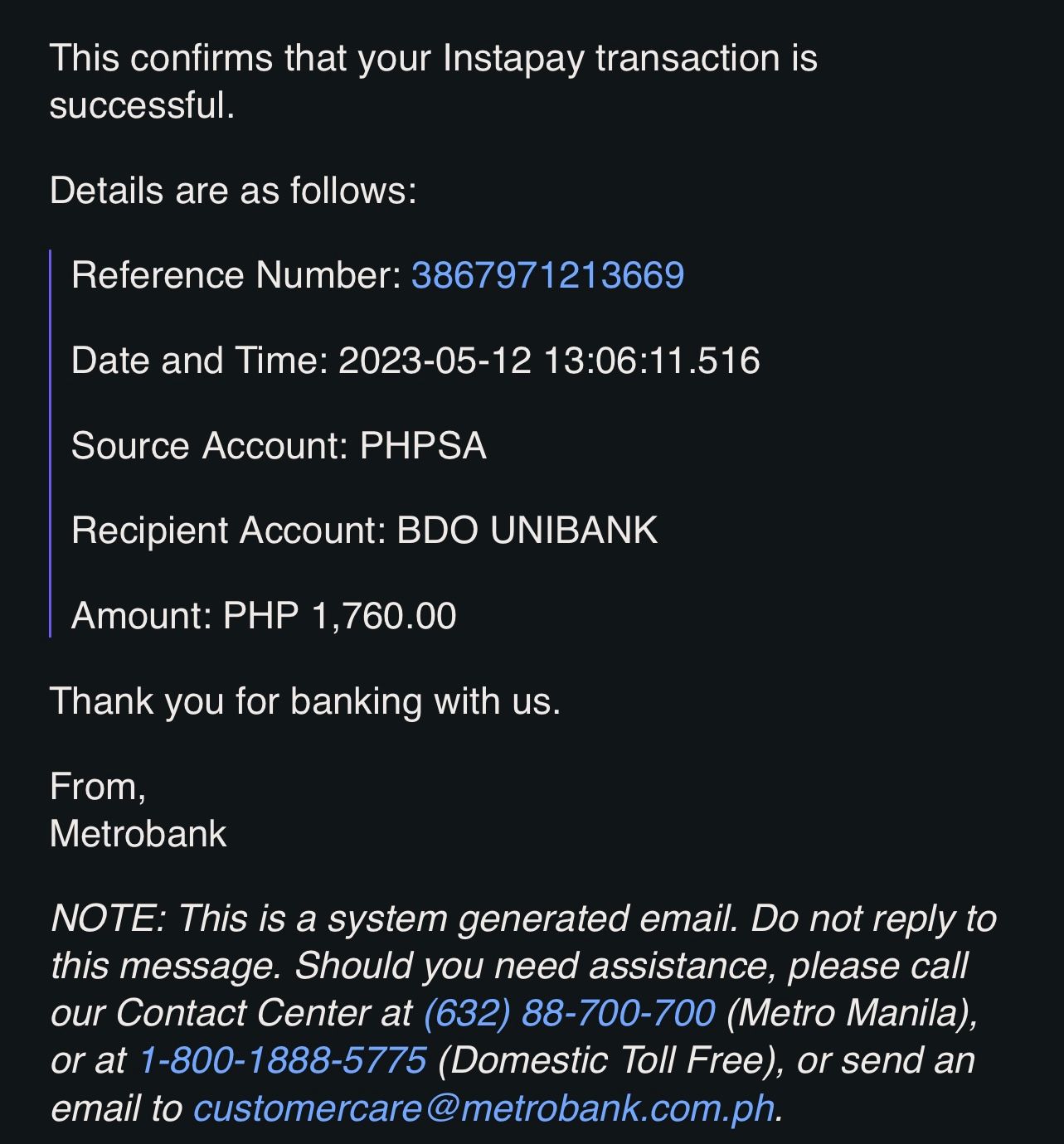Tap the (632) 88-700-700 phone link
This screenshot has height=1144, width=1064.
tap(569, 1013)
